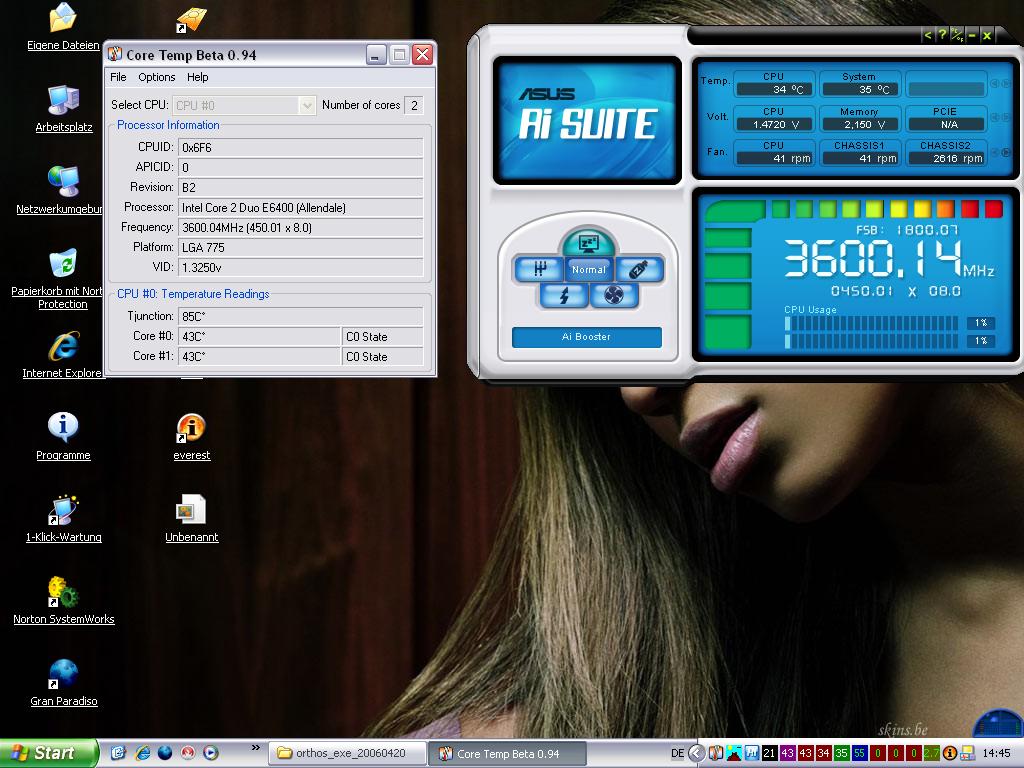The width and height of the screenshot is (1024, 768).
Task: Click the lightning bolt icon in AI Suite
Action: (564, 296)
